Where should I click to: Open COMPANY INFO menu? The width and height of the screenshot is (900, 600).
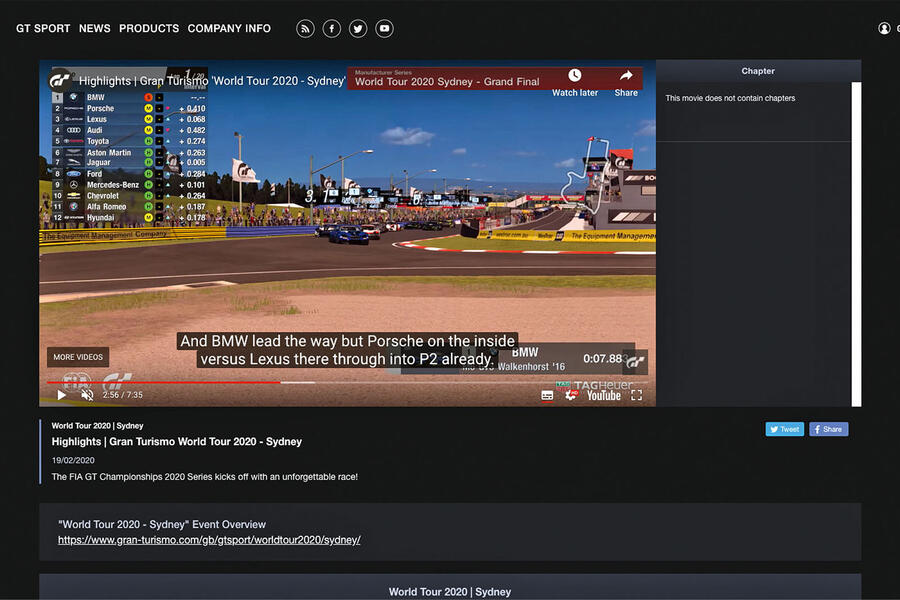click(x=229, y=28)
